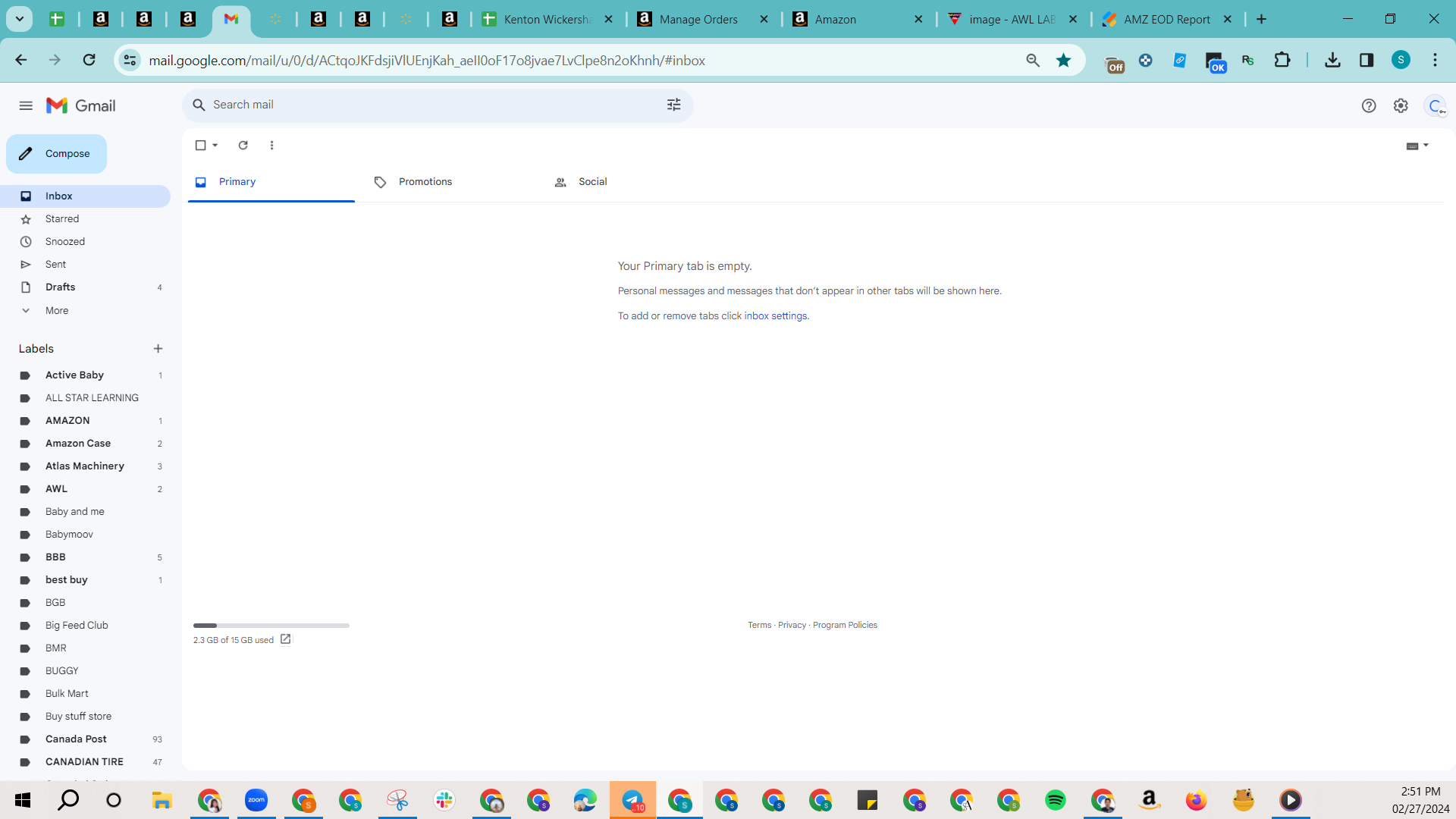Screen dimensions: 1456x819
Task: Open Gmail Support help icon
Action: tap(1368, 105)
